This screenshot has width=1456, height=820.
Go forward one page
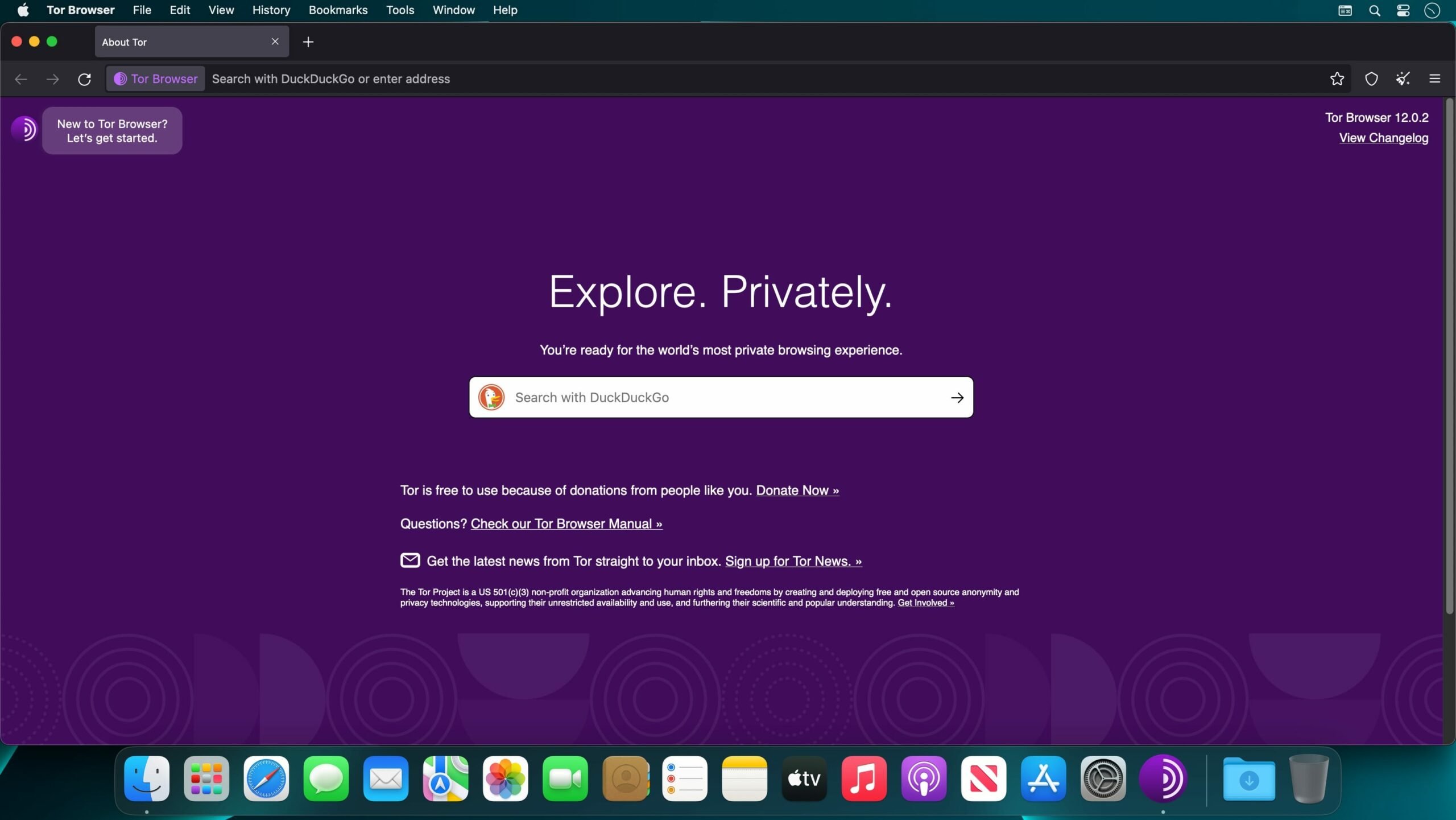pyautogui.click(x=52, y=79)
